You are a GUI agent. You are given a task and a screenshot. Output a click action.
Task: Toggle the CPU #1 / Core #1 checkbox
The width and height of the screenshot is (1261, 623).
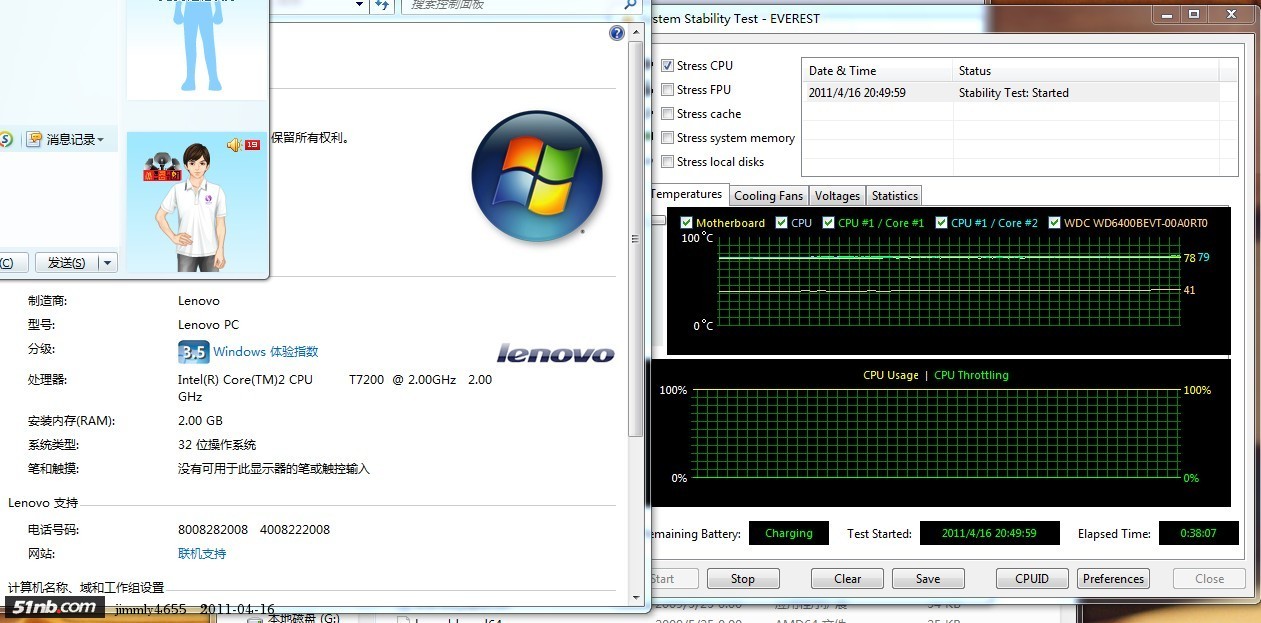click(828, 223)
